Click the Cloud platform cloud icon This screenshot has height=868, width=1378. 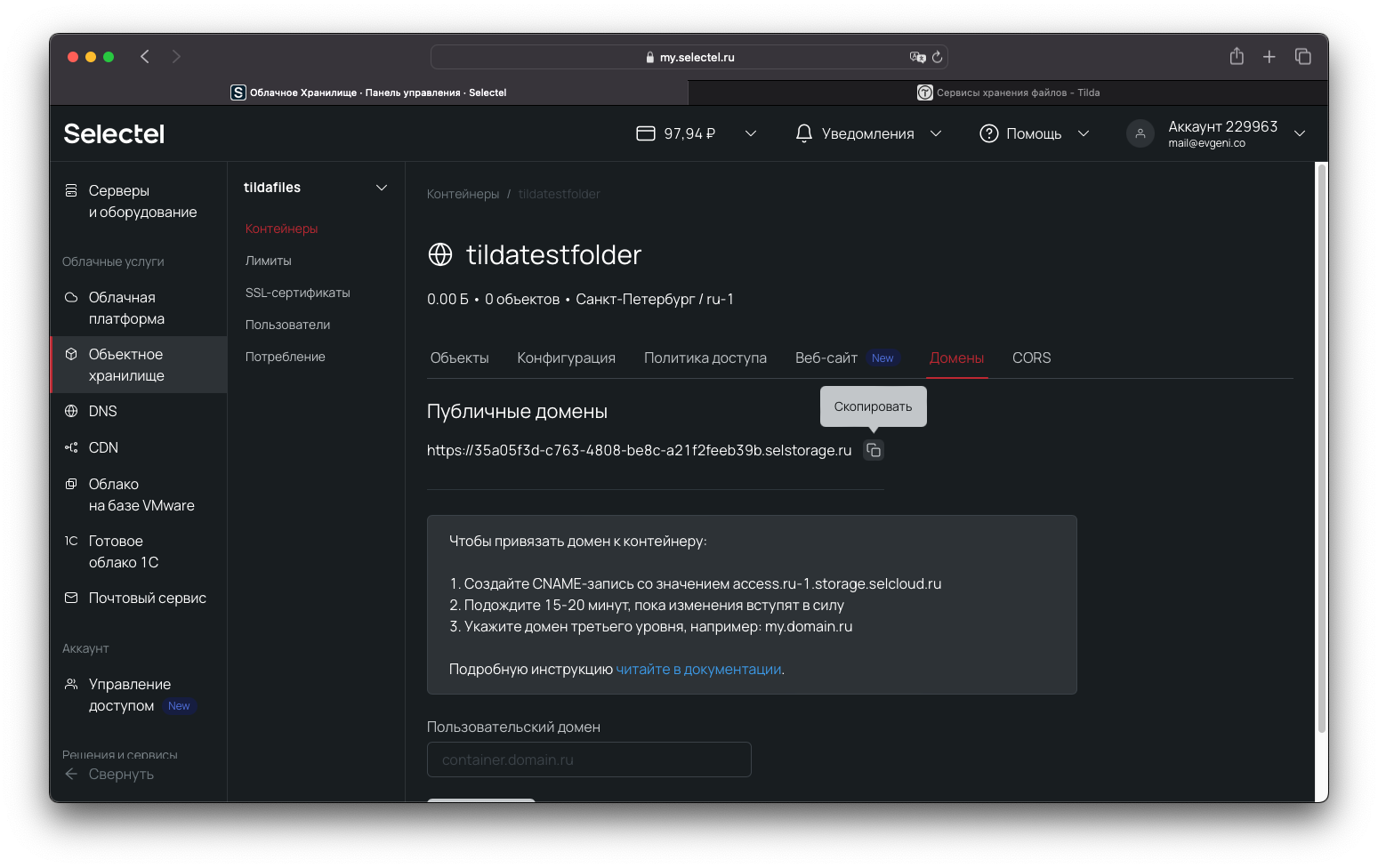[x=71, y=297]
